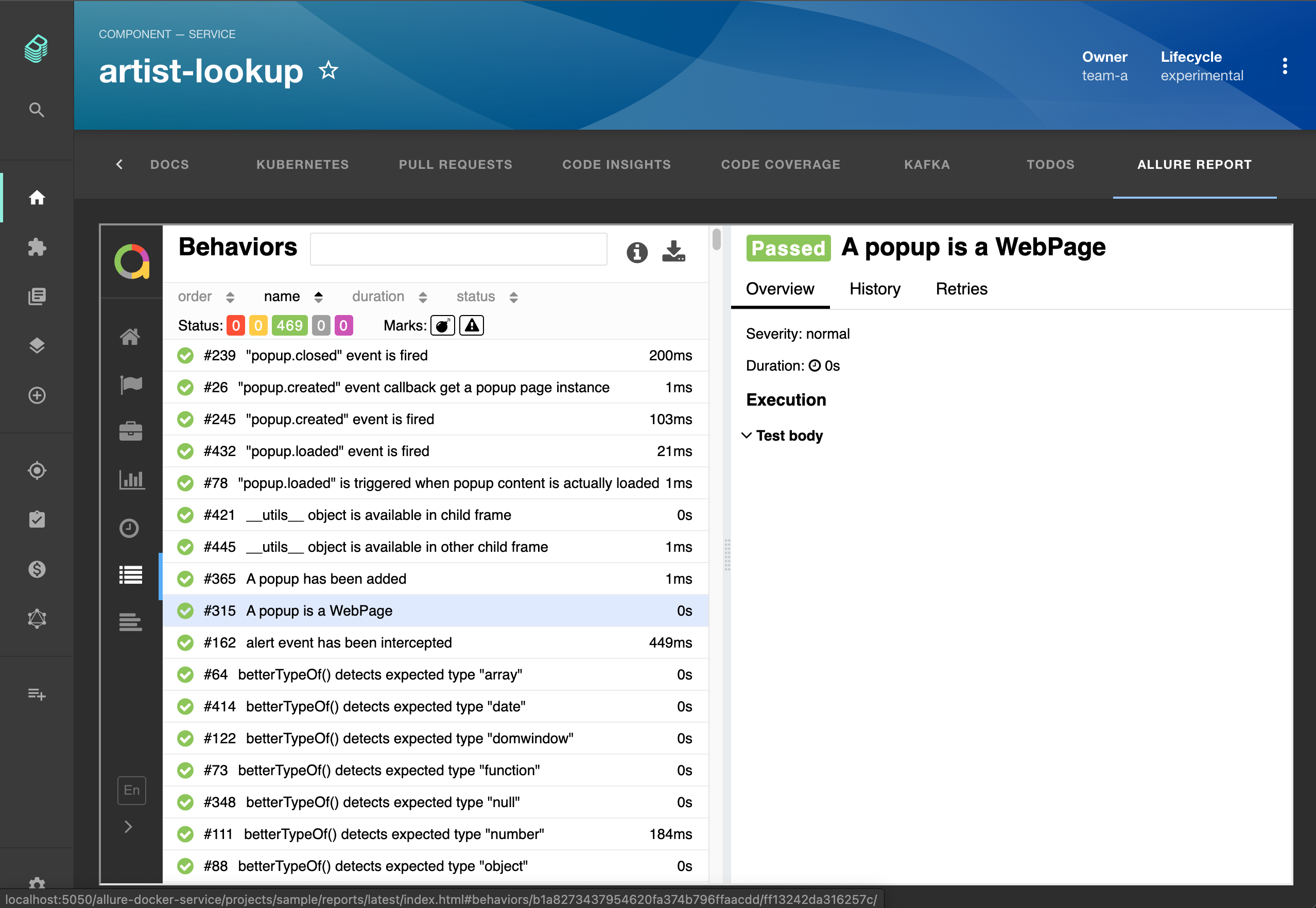Toggle the failed status filter badge
Image resolution: width=1316 pixels, height=908 pixels.
click(x=235, y=325)
